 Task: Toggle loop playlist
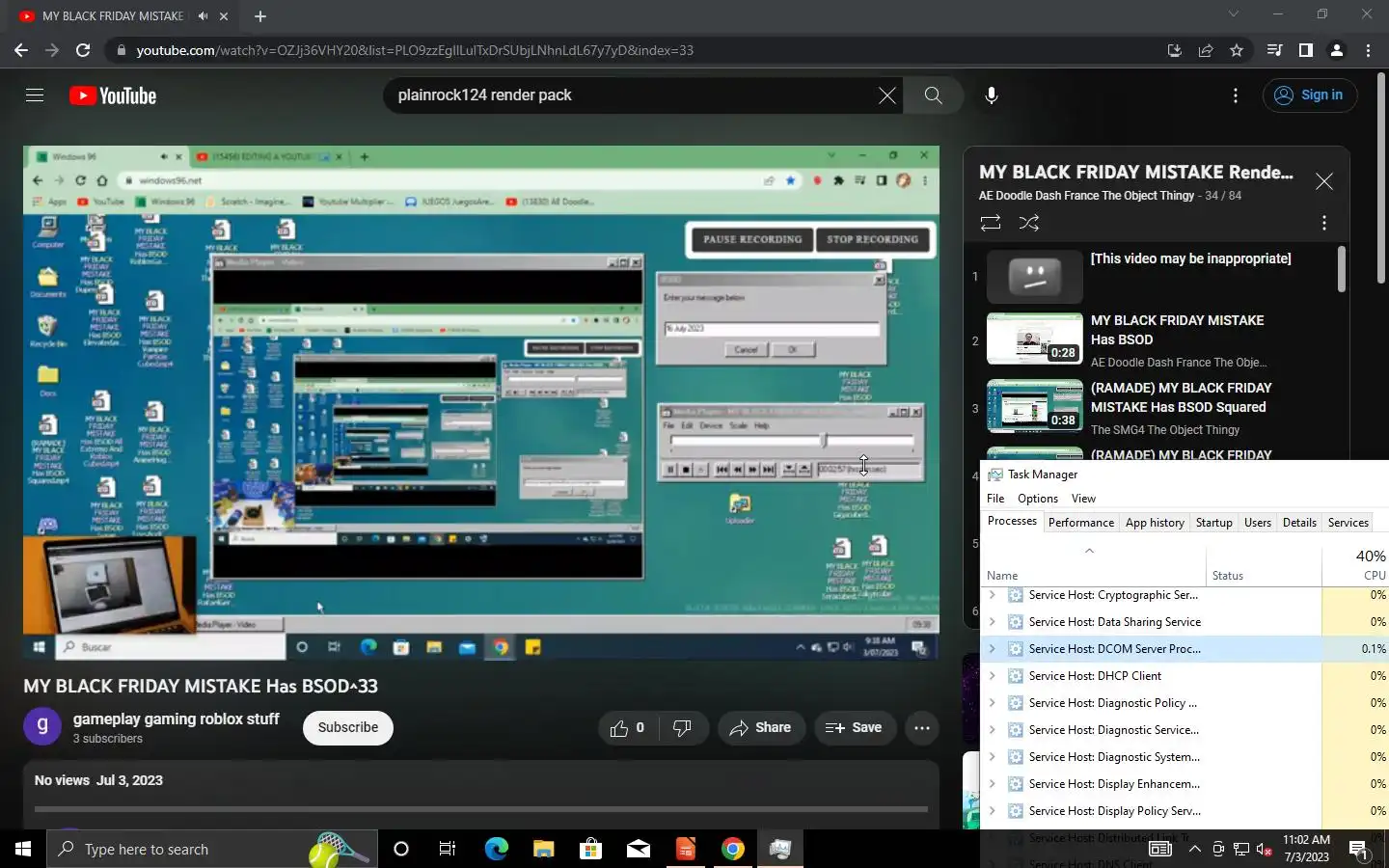pos(991,223)
